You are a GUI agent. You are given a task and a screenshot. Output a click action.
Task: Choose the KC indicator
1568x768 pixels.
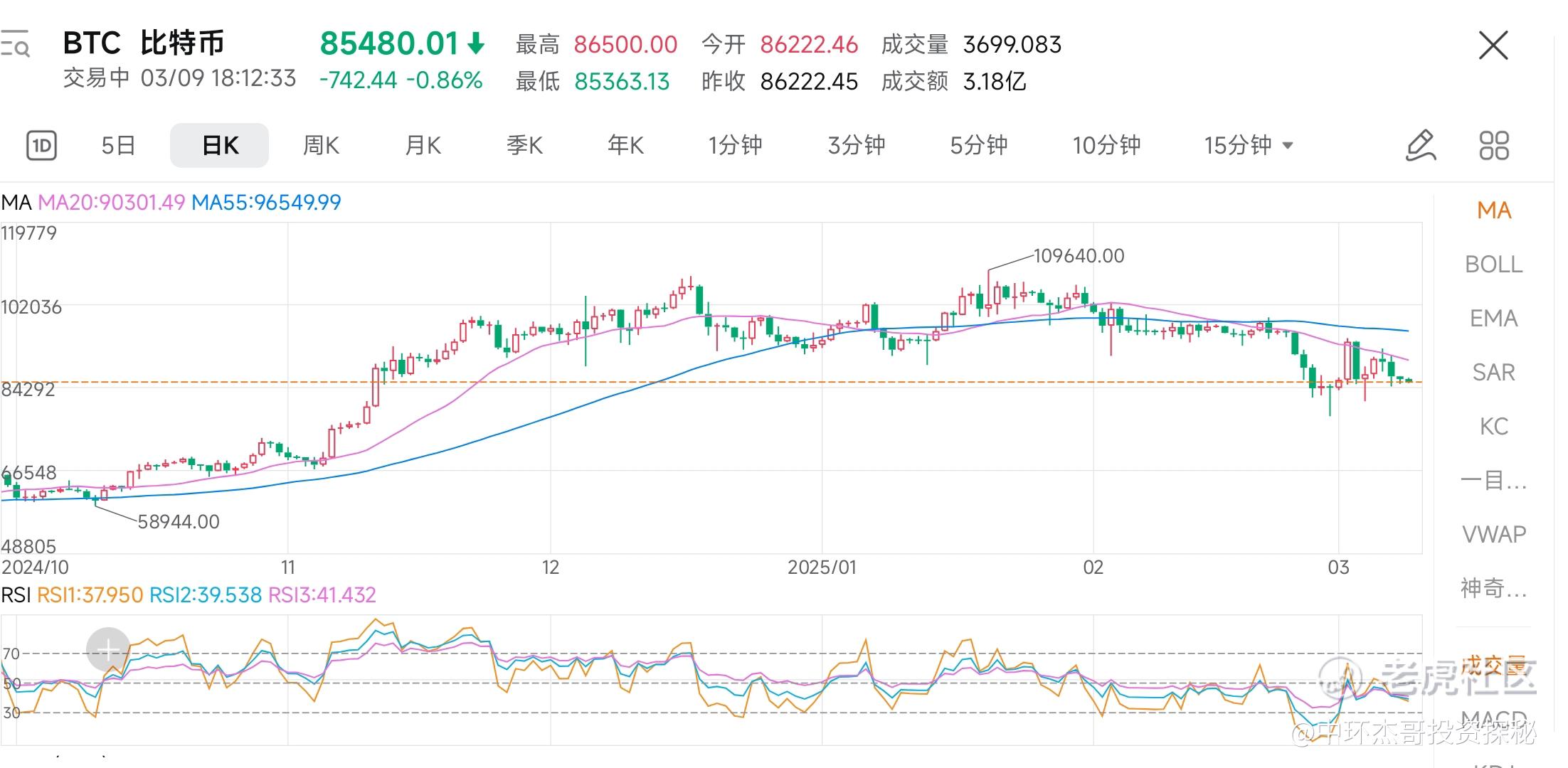click(1494, 427)
